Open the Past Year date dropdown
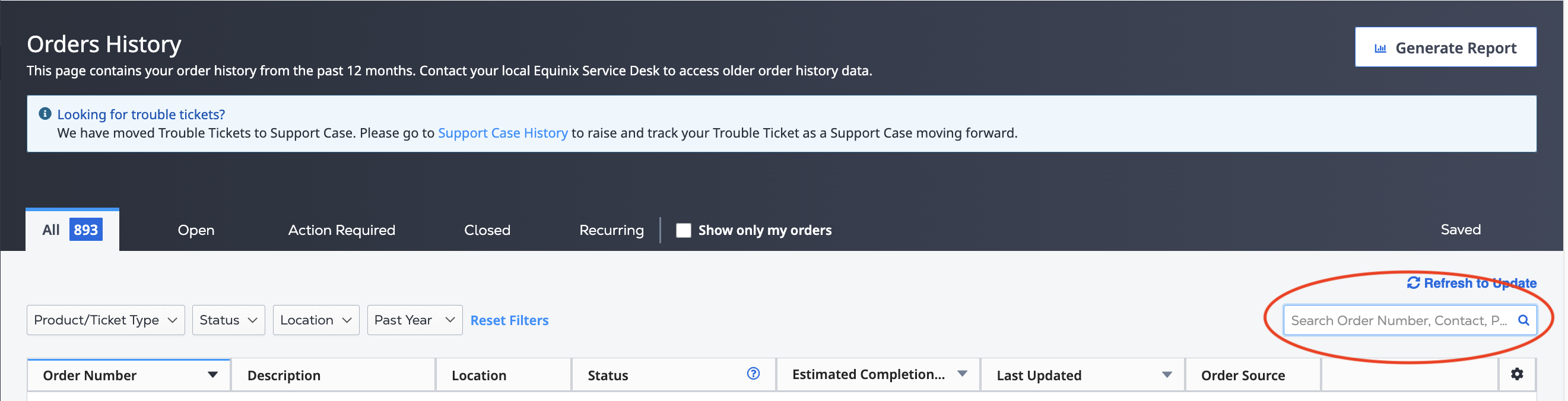1568x401 pixels. (414, 320)
